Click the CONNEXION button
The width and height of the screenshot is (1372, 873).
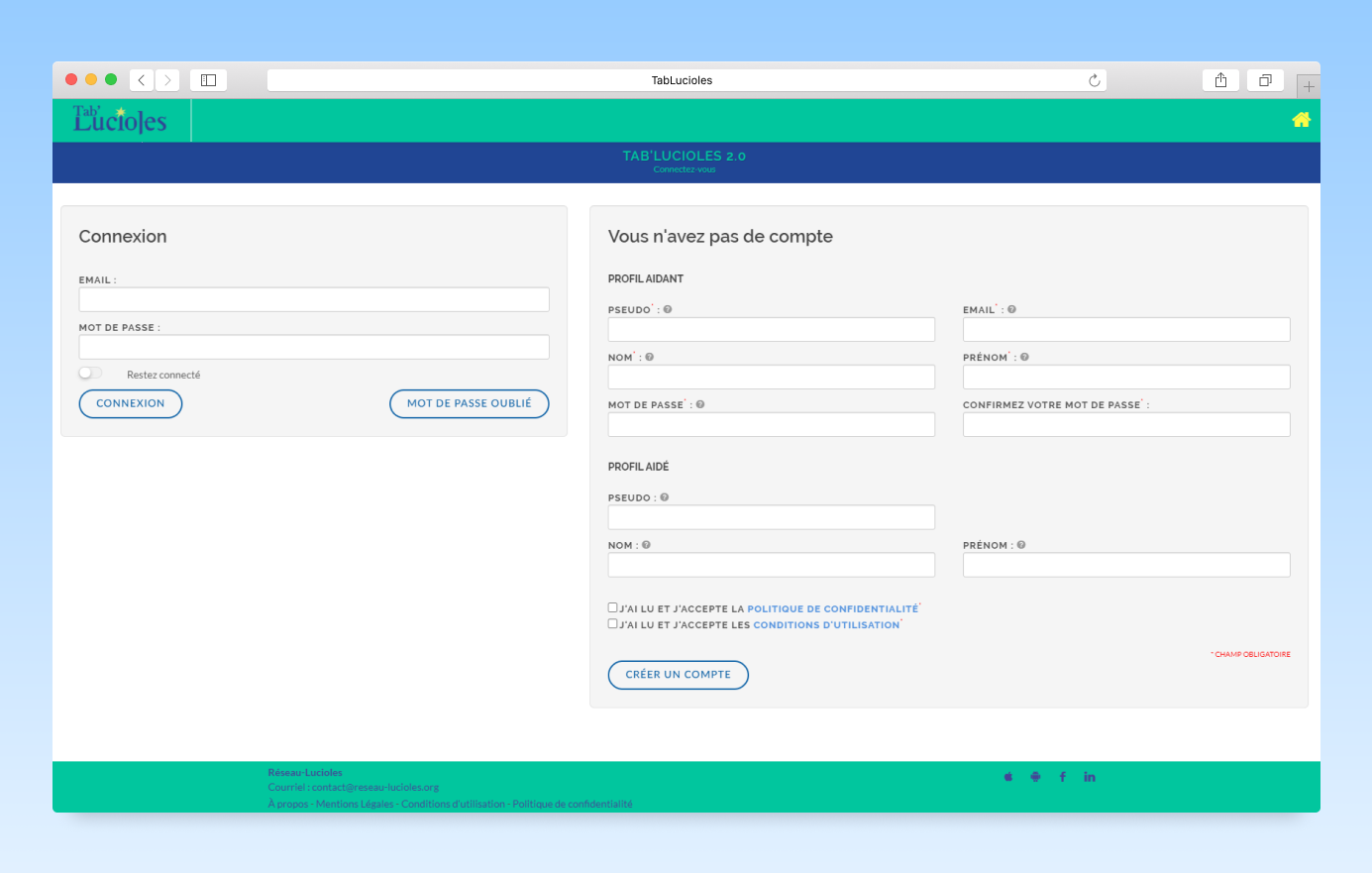(x=131, y=403)
